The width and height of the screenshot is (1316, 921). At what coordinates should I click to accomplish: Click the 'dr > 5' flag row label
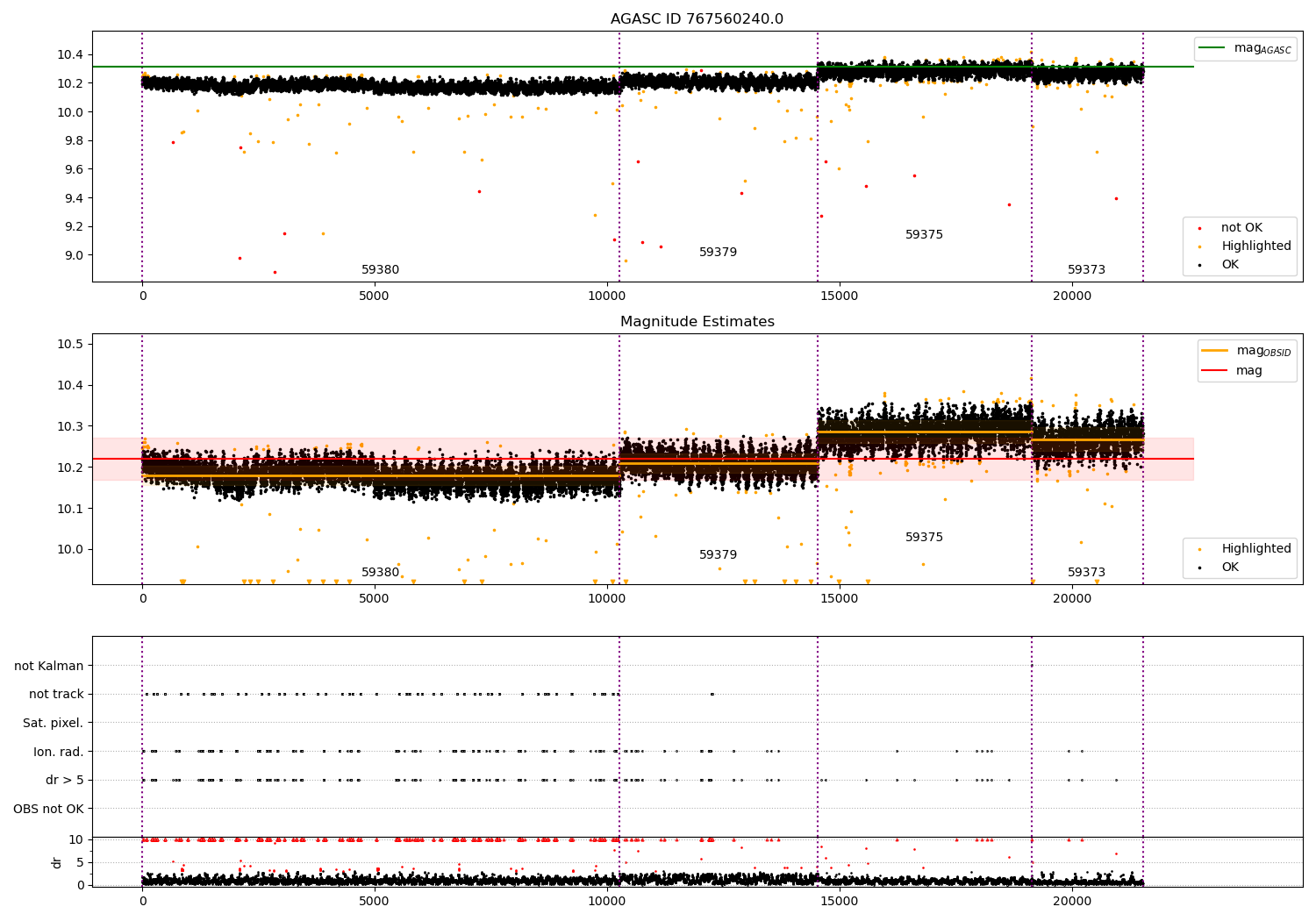pyautogui.click(x=65, y=781)
